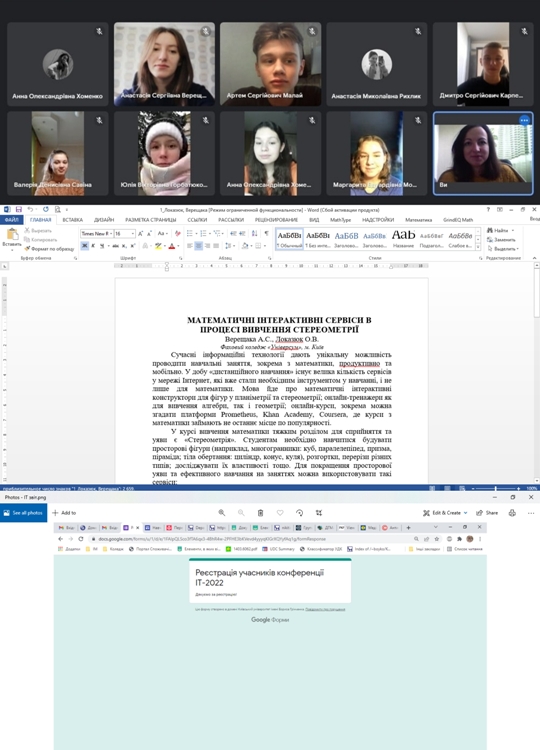540x750 pixels.
Task: Save the Word document with floppy icon
Action: point(19,210)
